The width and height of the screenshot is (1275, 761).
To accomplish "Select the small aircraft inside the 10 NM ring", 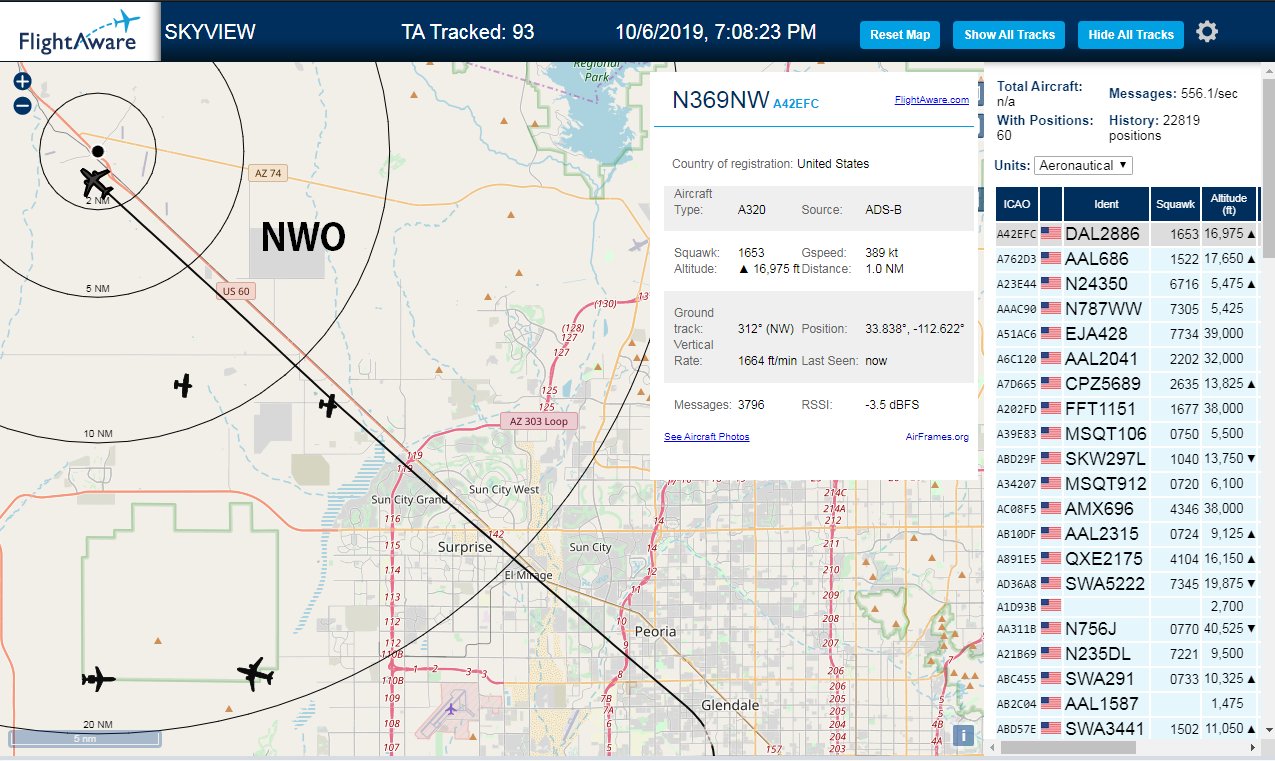I will click(182, 385).
